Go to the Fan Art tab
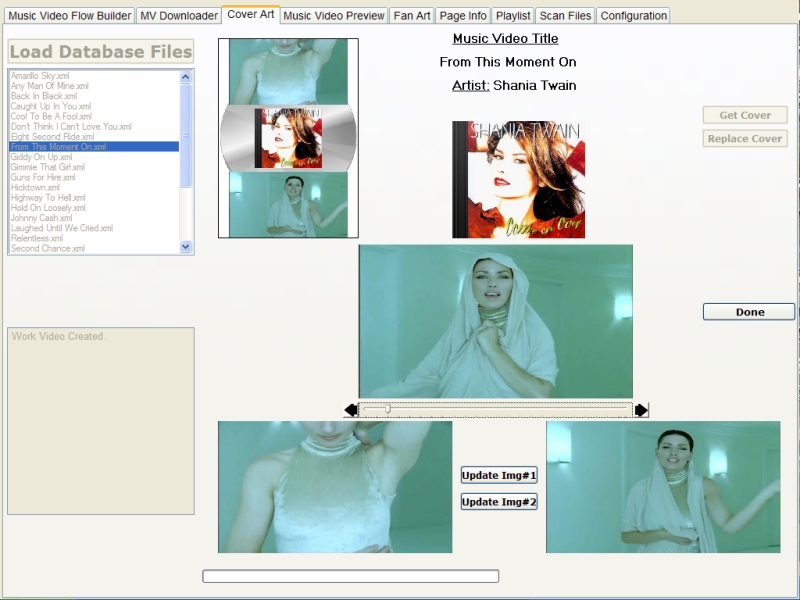Image resolution: width=800 pixels, height=600 pixels. pos(411,16)
